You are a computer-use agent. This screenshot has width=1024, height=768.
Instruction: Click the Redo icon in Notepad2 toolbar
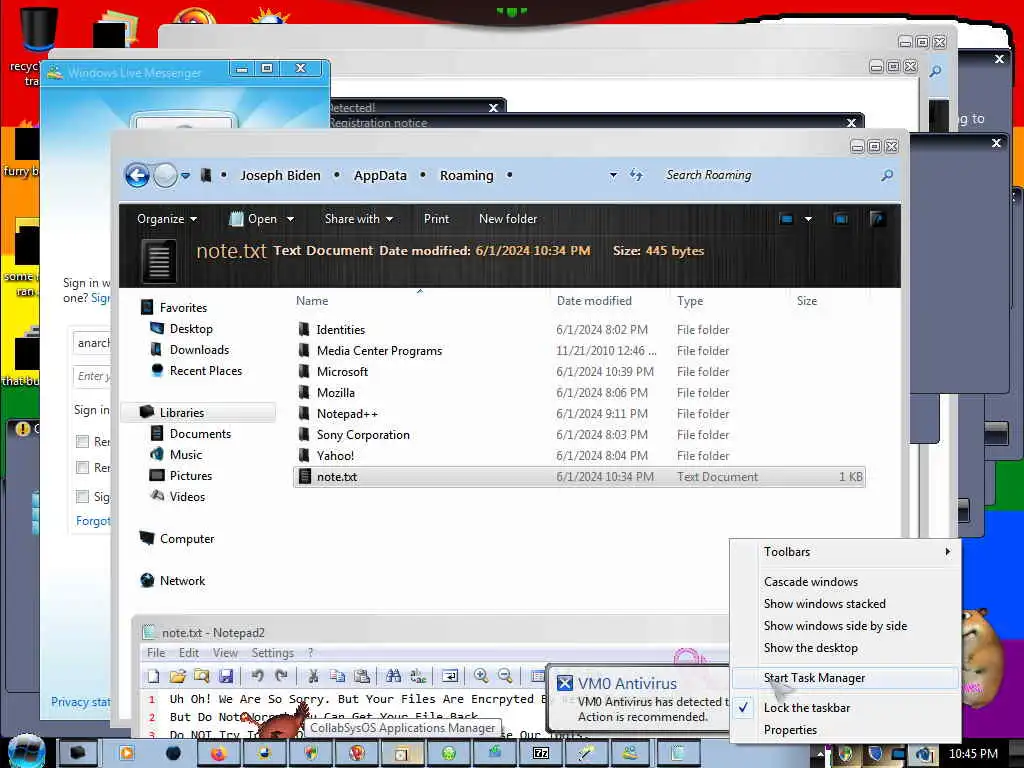[x=281, y=676]
